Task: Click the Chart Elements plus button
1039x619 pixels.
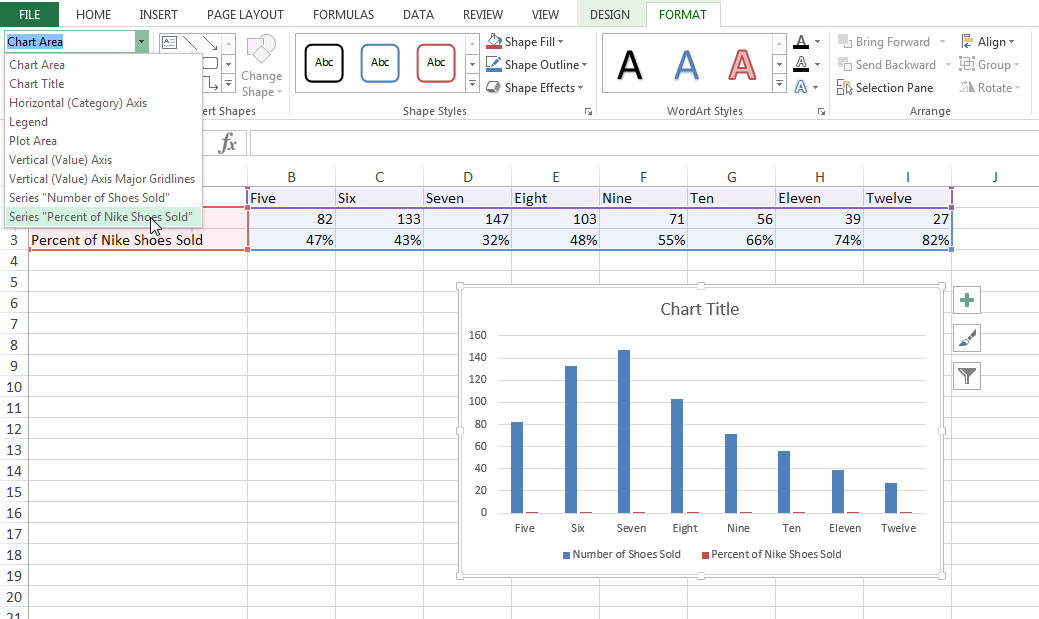Action: (x=967, y=299)
